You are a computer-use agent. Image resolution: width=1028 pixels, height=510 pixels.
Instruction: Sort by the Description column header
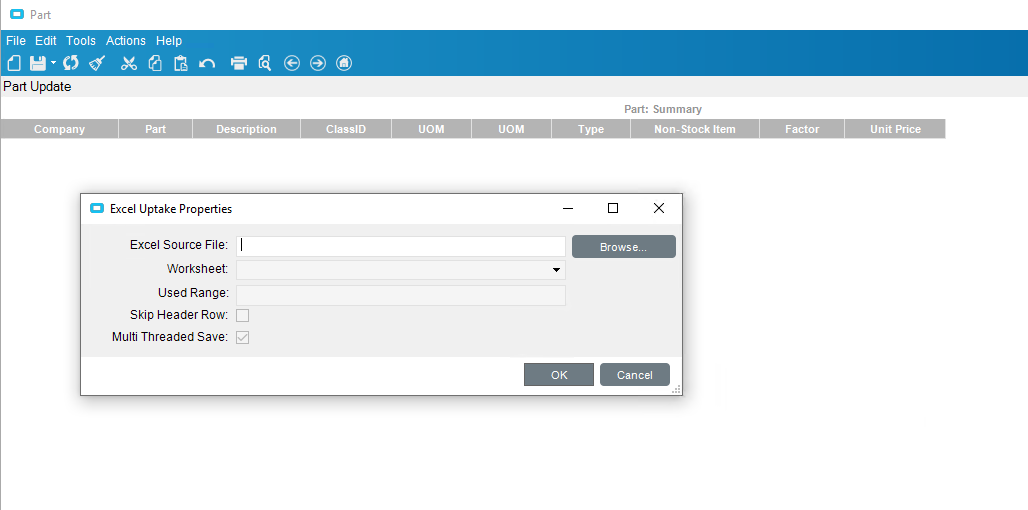click(247, 129)
